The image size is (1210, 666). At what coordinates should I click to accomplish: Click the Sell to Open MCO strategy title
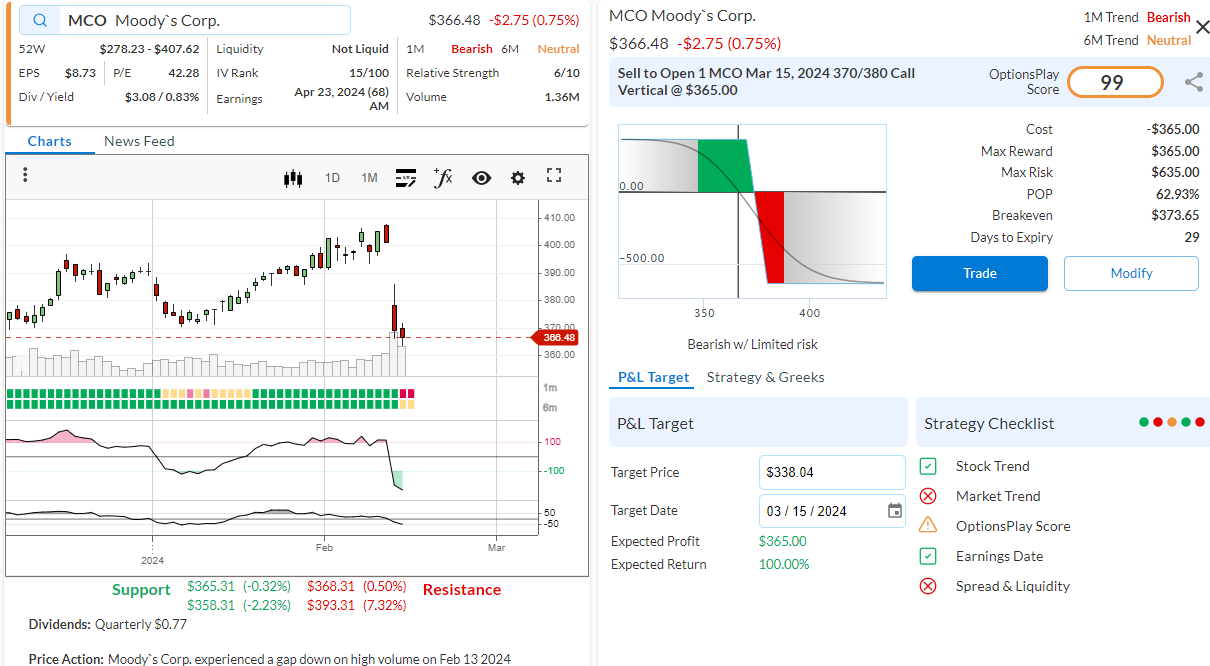[x=766, y=81]
